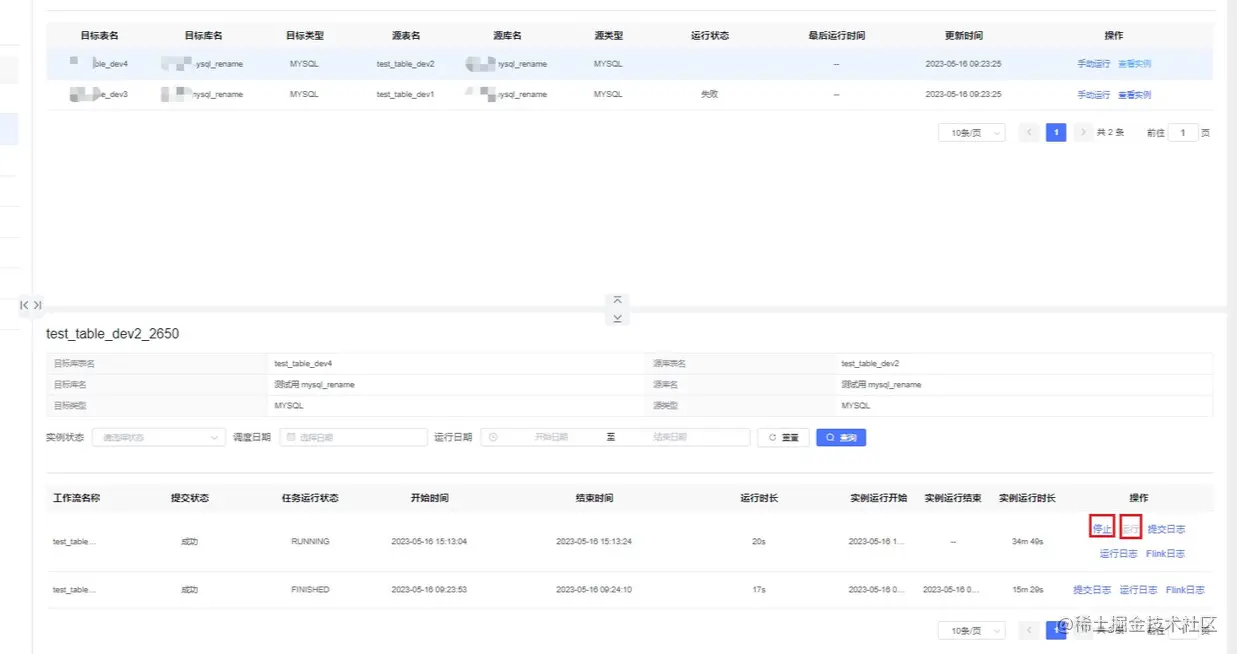Screen dimensions: 1237x654
Task: Click the downward double-chevron splitter icon
Action: (x=617, y=318)
